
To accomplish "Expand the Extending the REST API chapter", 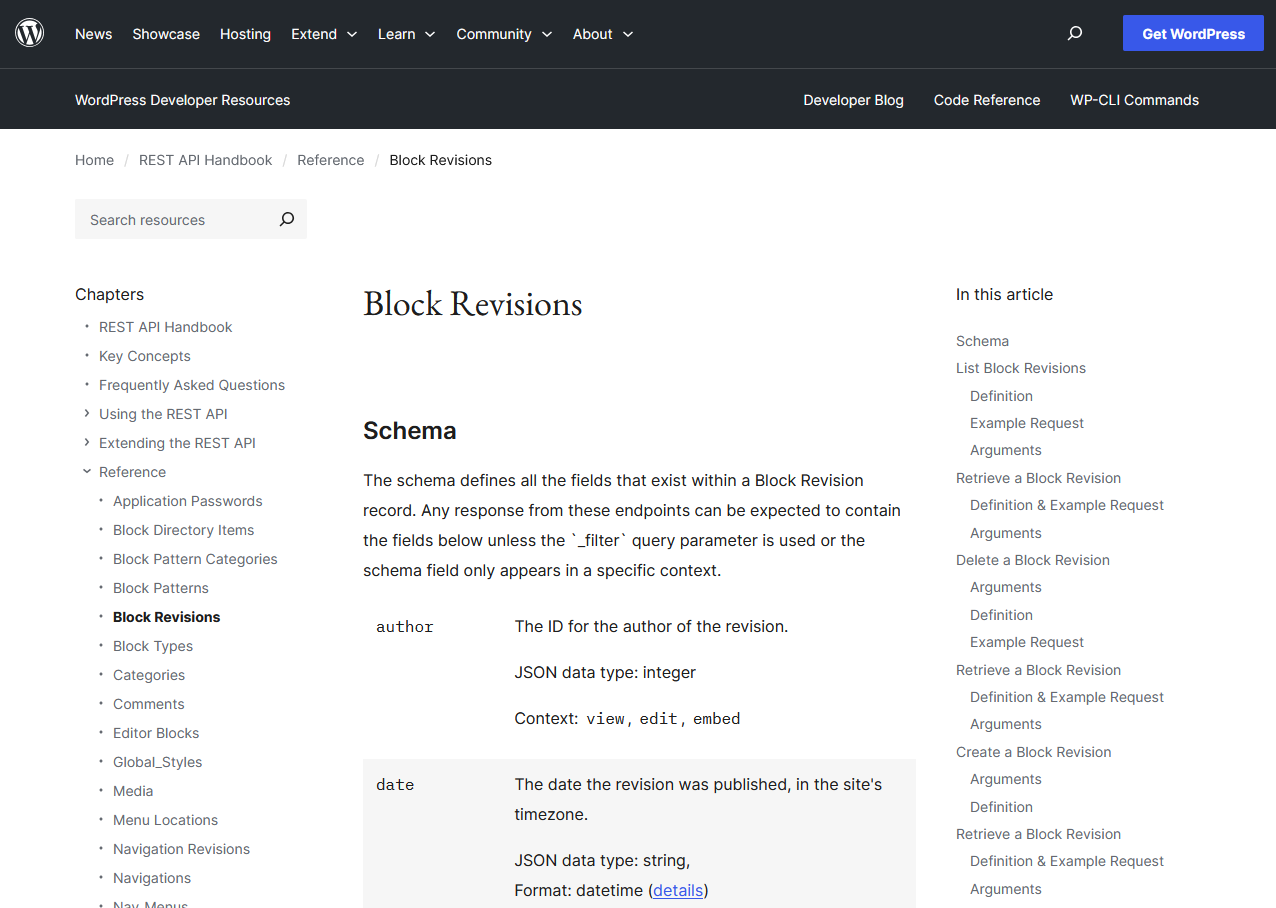I will (x=87, y=443).
